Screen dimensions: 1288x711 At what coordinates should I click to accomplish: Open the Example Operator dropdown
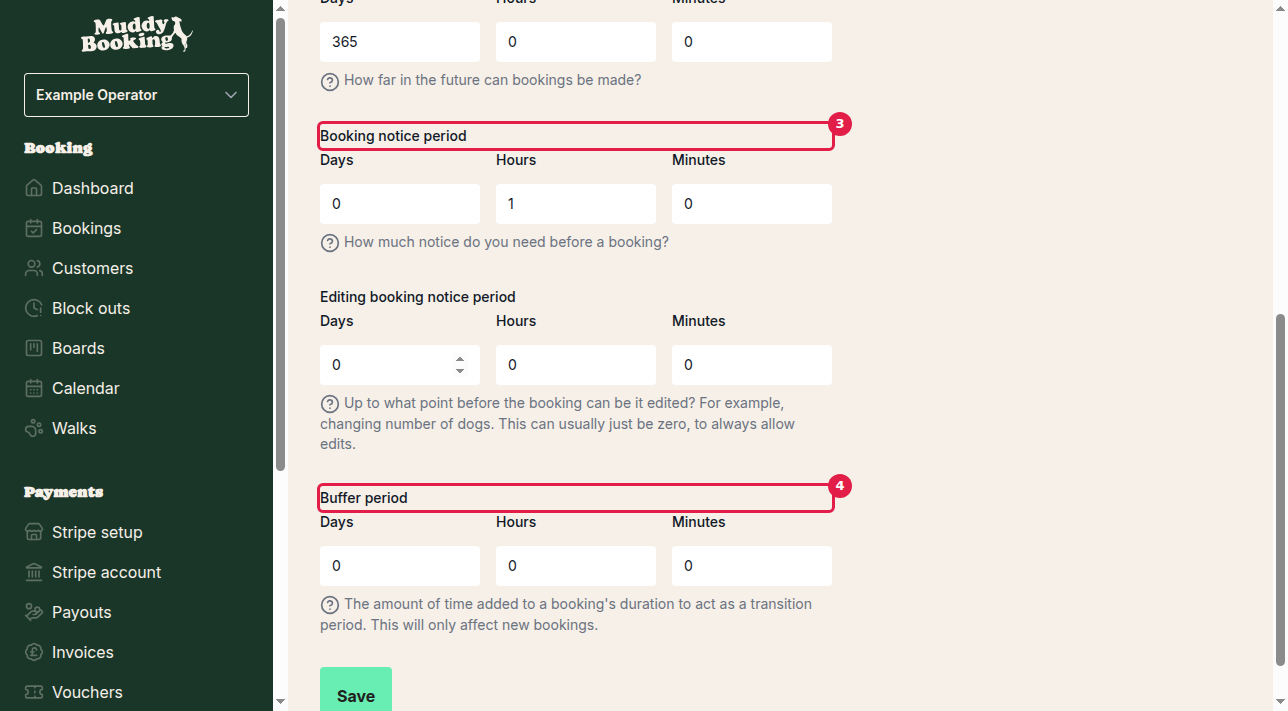pos(136,94)
